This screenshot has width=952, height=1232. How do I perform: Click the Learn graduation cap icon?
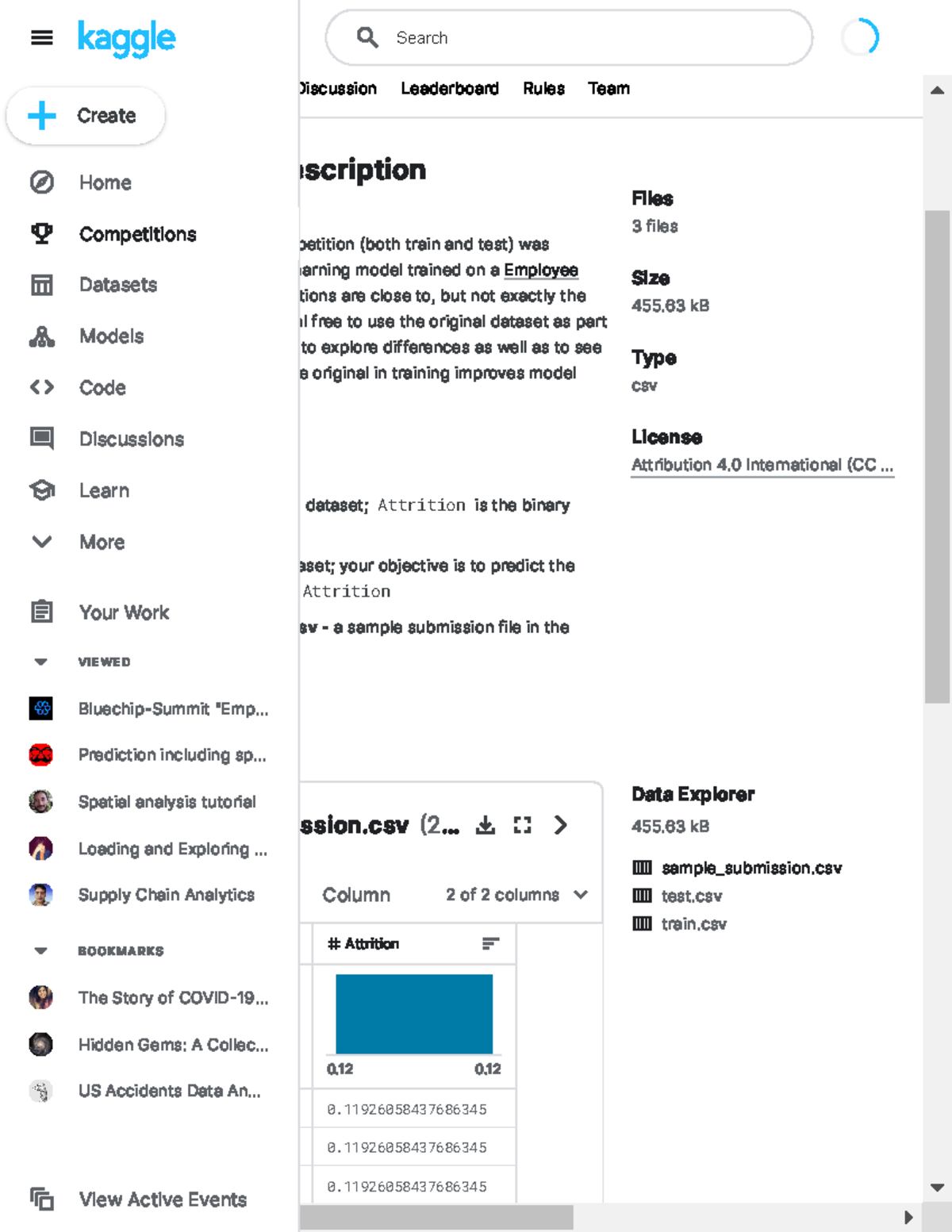42,490
